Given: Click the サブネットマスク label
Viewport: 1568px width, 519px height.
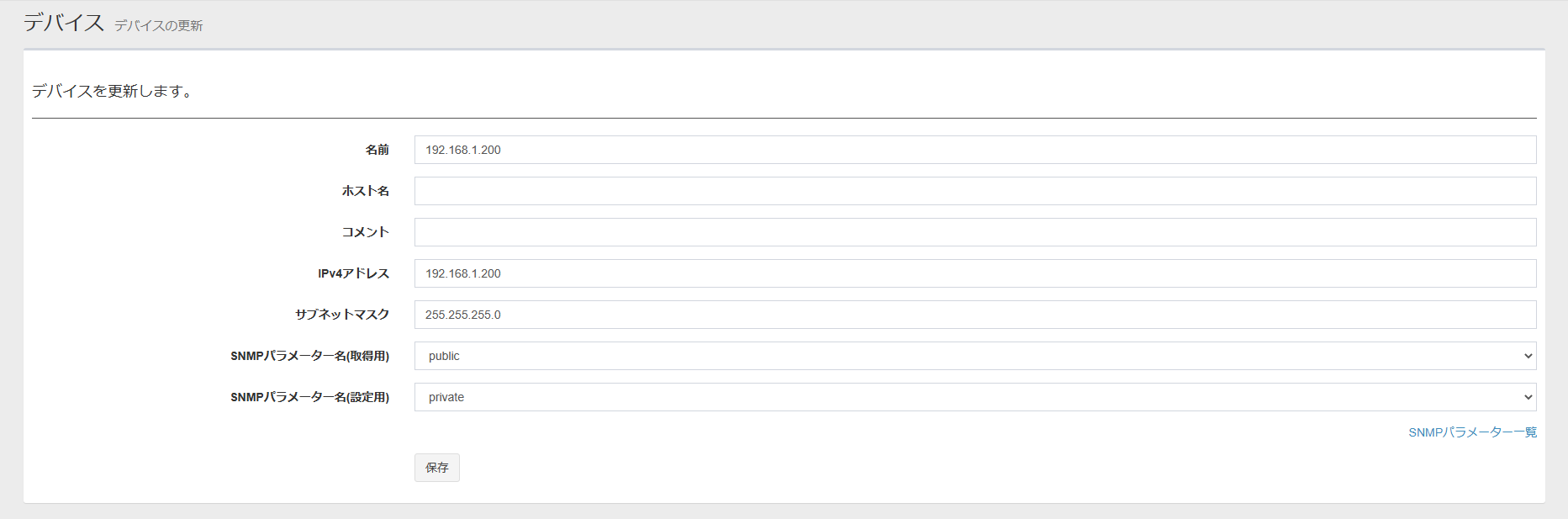Looking at the screenshot, I should 341,315.
